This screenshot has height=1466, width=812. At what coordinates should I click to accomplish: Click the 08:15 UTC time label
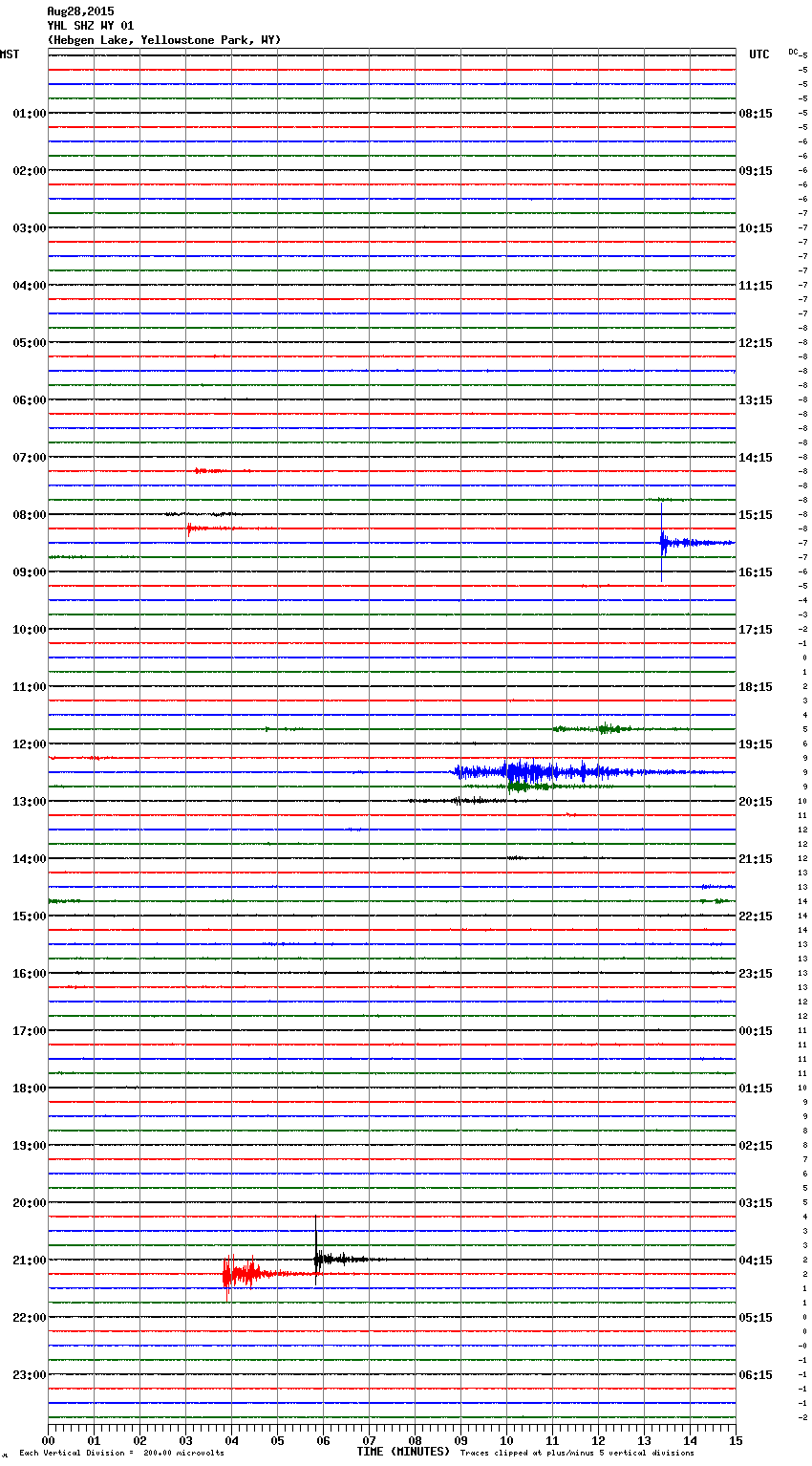[x=756, y=114]
